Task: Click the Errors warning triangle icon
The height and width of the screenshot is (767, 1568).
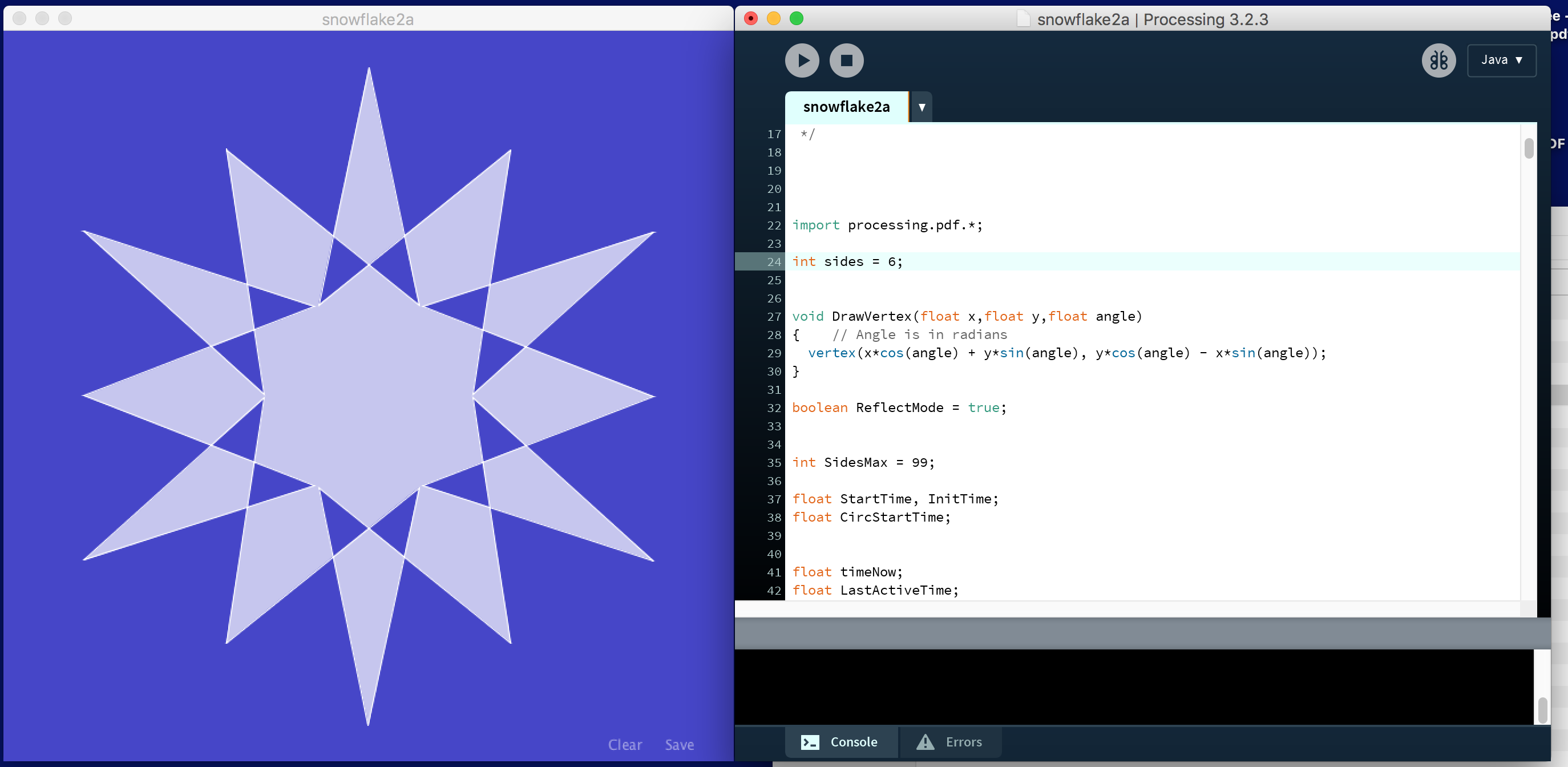Action: 925,741
